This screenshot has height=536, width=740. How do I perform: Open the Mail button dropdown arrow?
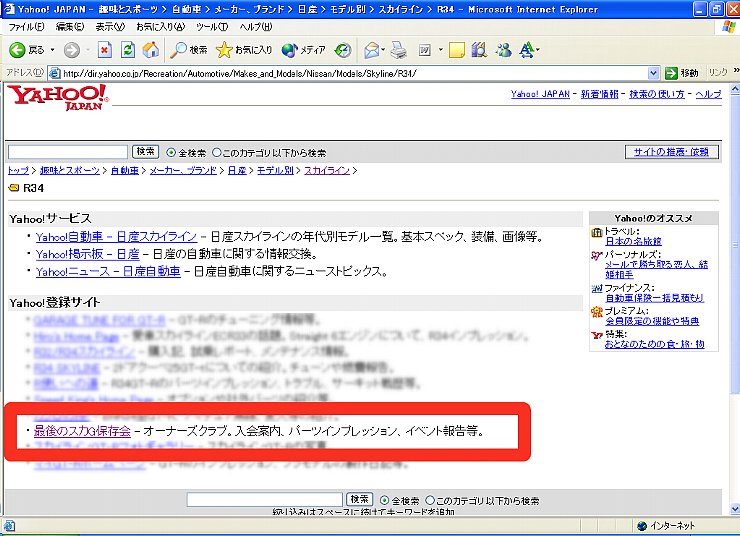(x=383, y=50)
